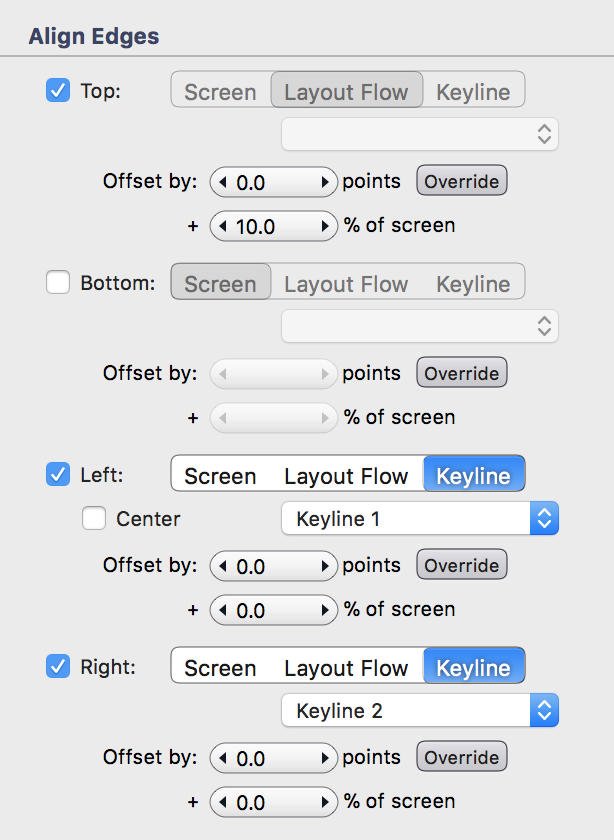This screenshot has height=840, width=614.
Task: Decrease the Left offset points value
Action: pyautogui.click(x=222, y=567)
